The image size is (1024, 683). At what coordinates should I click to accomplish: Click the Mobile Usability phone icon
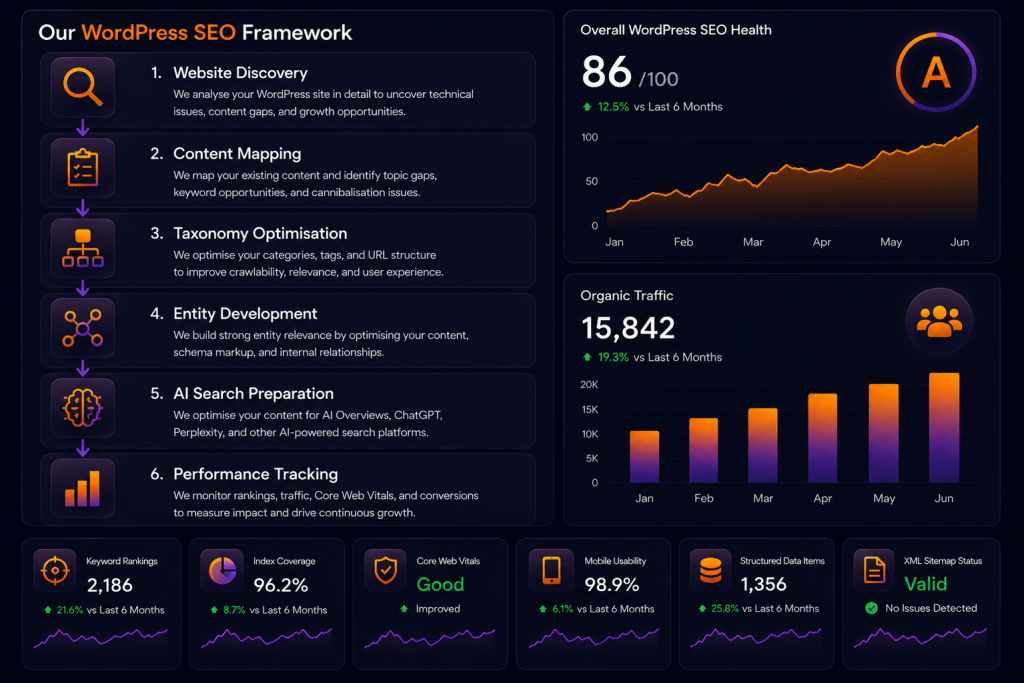[x=551, y=570]
